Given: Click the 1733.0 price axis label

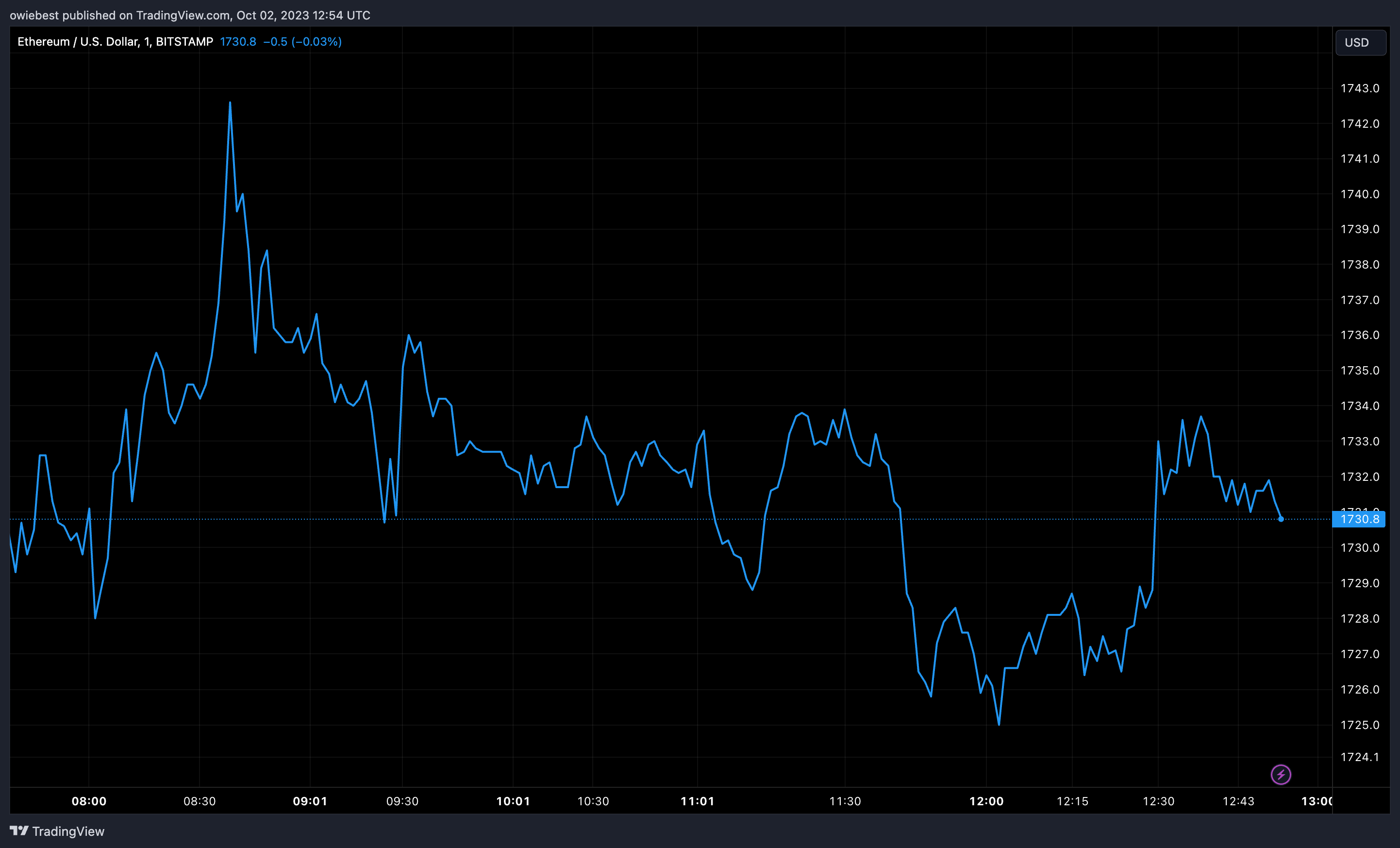Looking at the screenshot, I should click(1360, 441).
